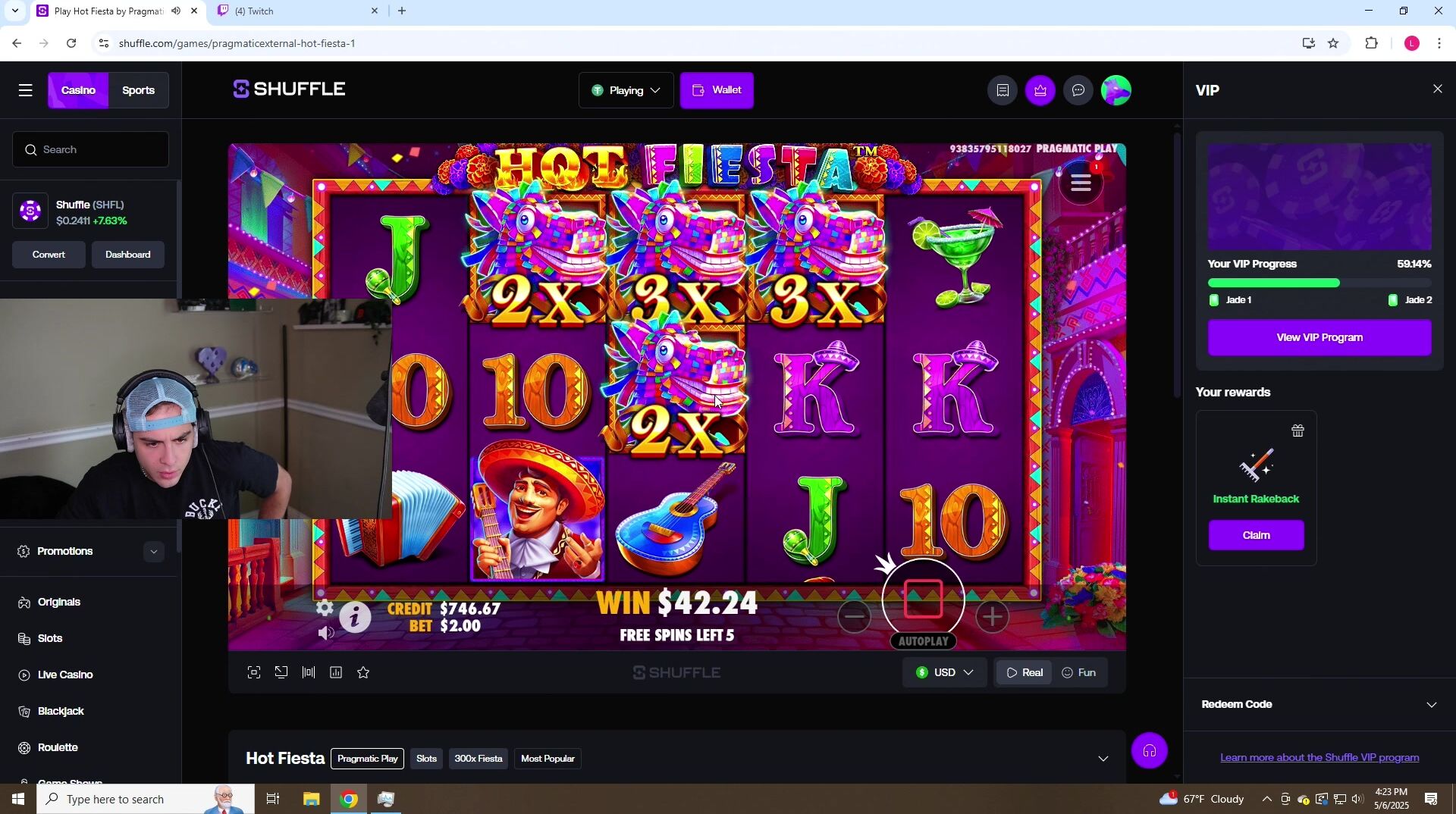Enter fullscreen game mode
This screenshot has height=814, width=1456.
254,672
